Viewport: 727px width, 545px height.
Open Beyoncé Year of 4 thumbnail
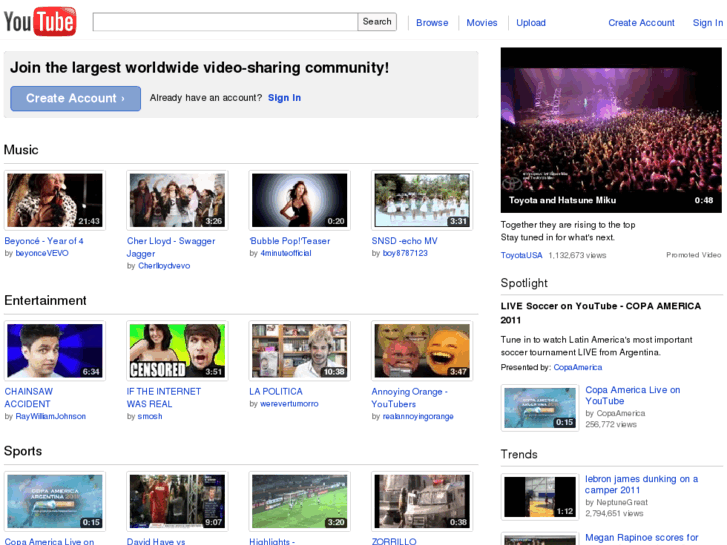click(x=55, y=200)
